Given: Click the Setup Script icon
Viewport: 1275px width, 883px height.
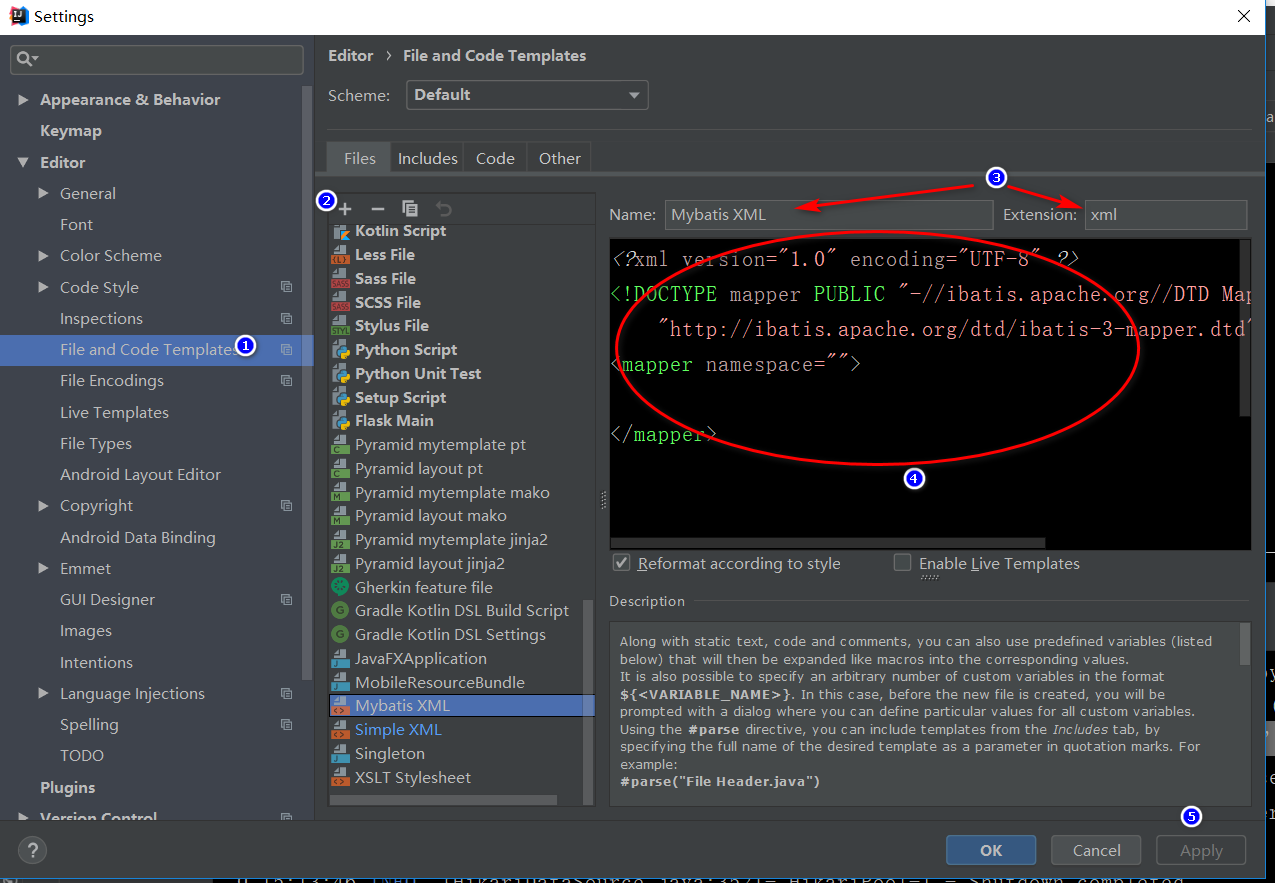Looking at the screenshot, I should (340, 397).
